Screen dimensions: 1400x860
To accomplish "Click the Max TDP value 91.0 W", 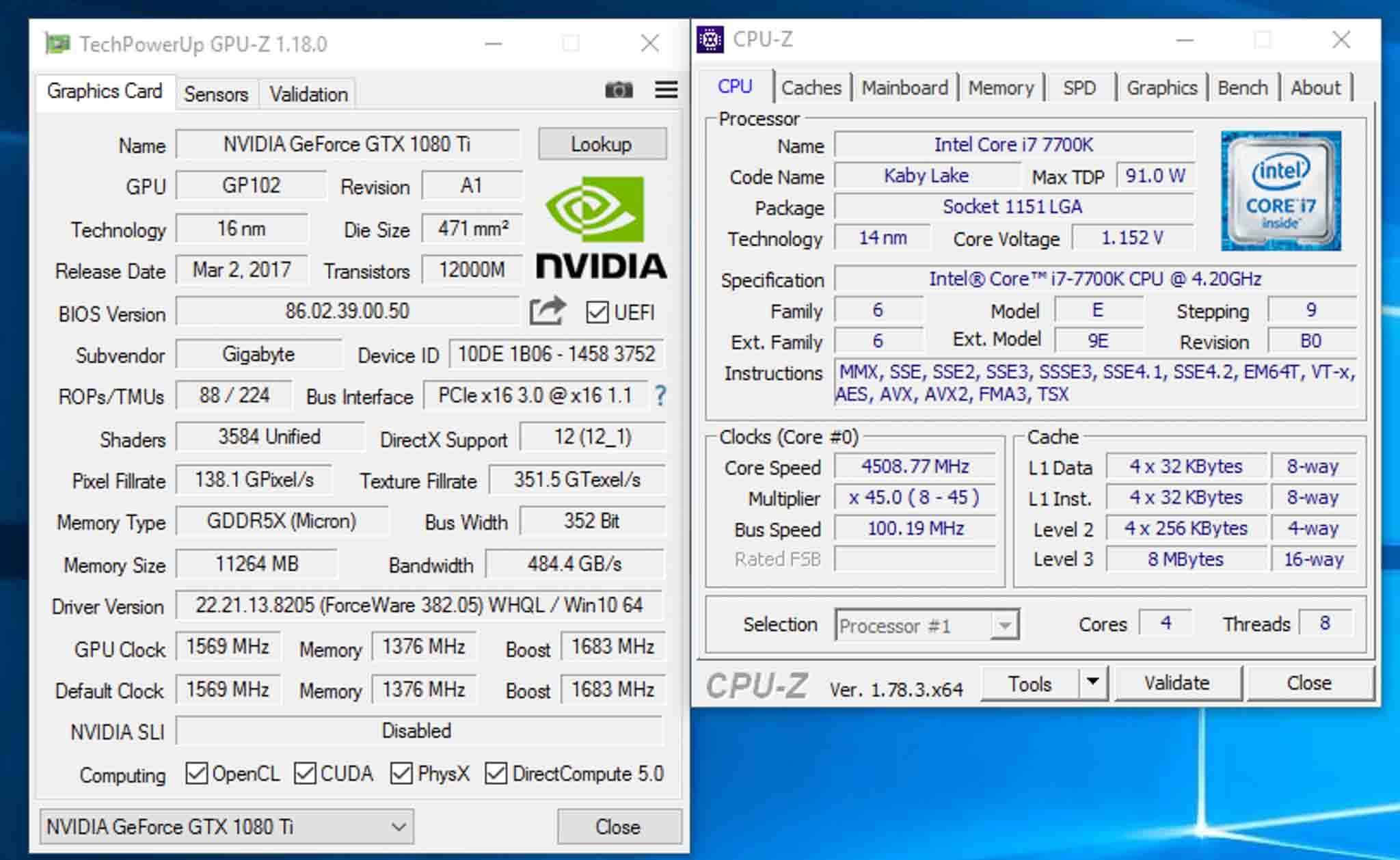I will 1155,176.
